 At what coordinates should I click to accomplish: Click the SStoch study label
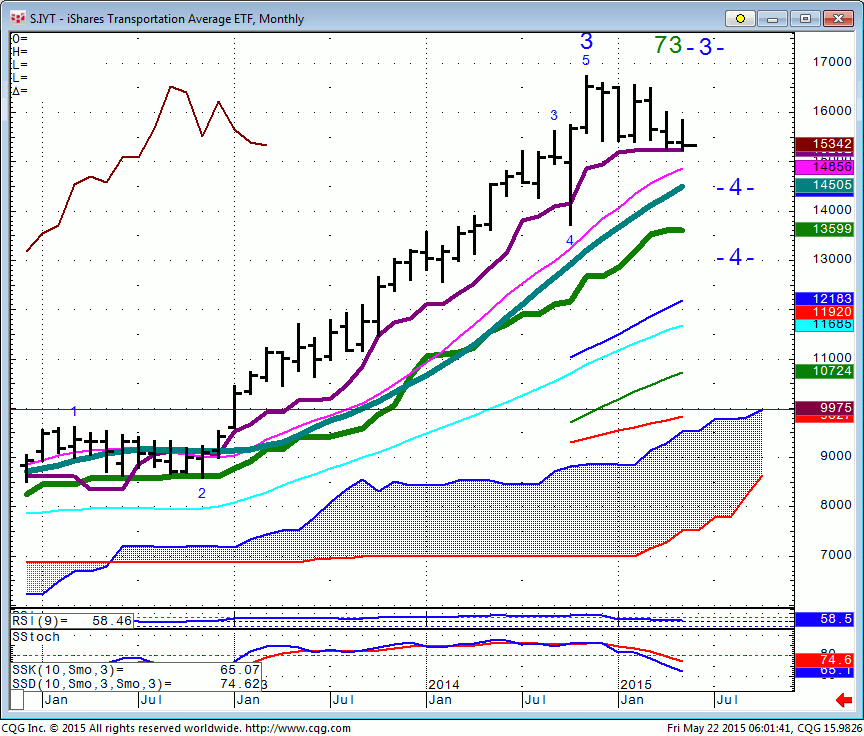(36, 637)
